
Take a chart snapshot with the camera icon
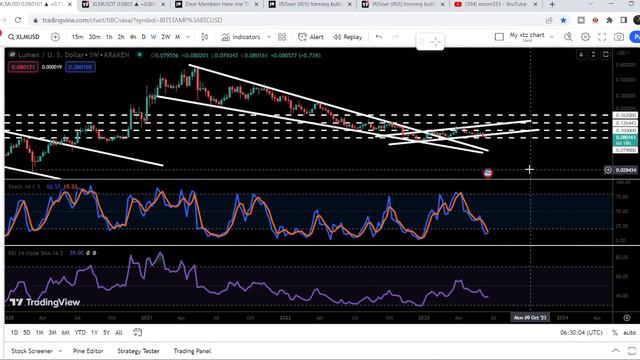[619, 37]
